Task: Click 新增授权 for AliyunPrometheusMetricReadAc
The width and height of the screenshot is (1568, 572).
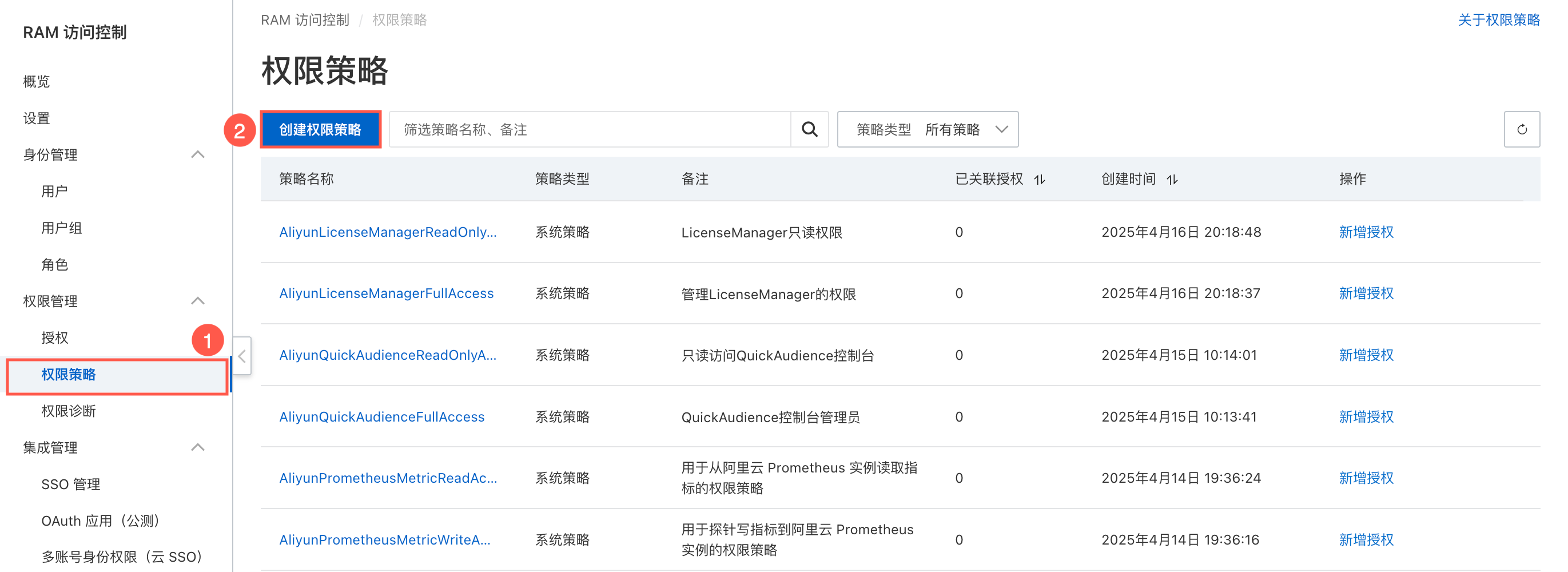Action: (1366, 478)
